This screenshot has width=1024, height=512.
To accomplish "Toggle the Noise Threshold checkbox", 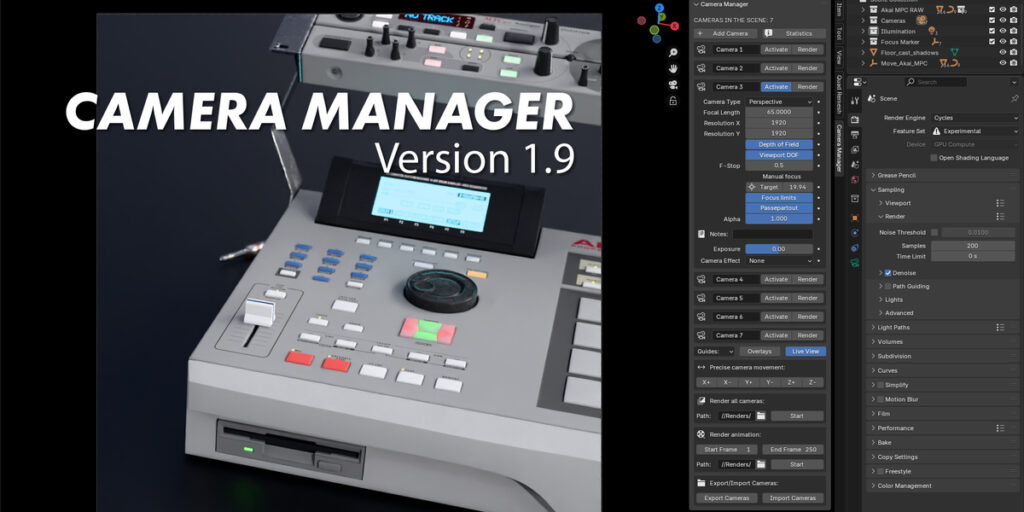I will click(x=935, y=232).
